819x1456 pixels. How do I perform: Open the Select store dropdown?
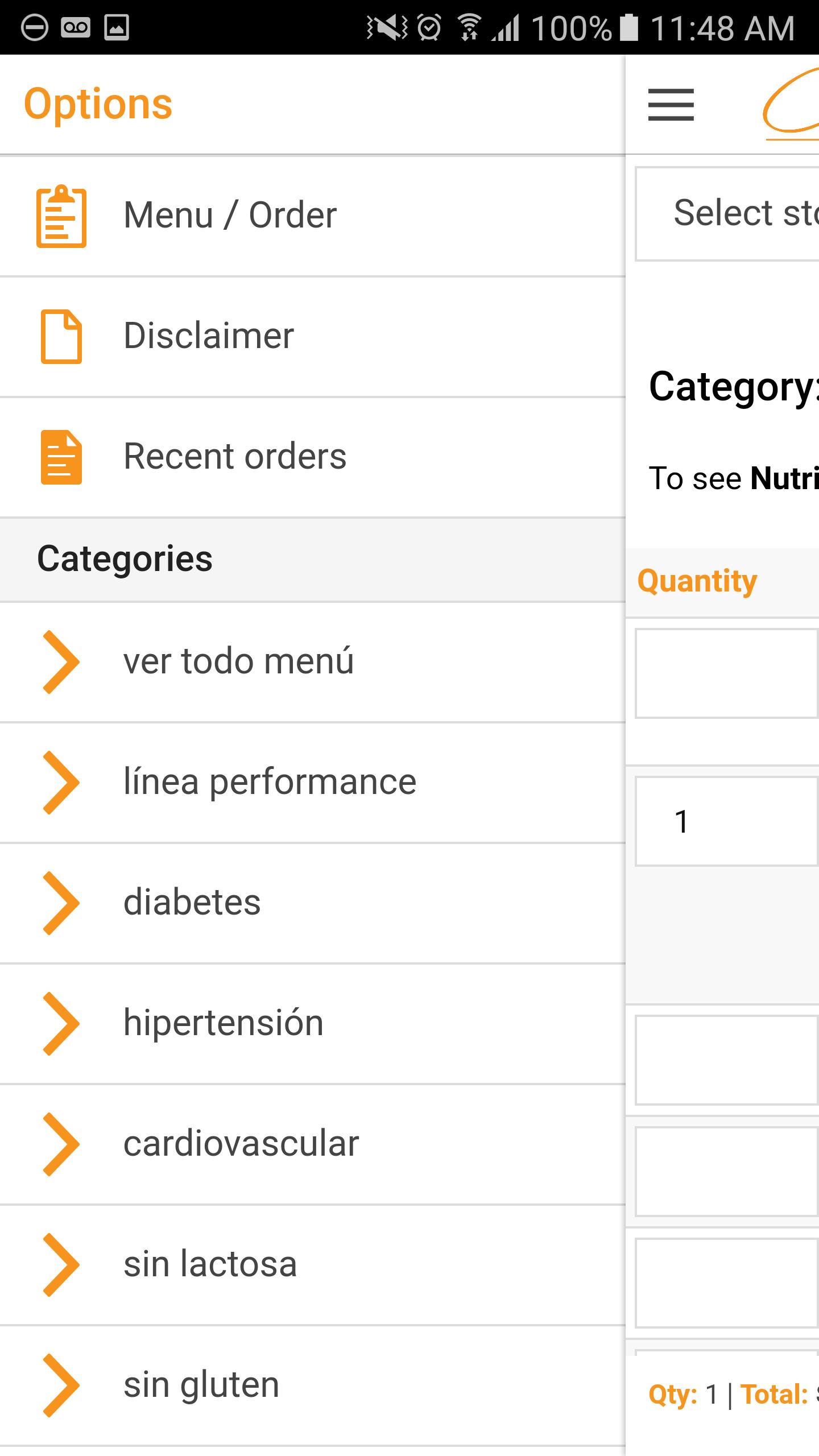[x=728, y=214]
